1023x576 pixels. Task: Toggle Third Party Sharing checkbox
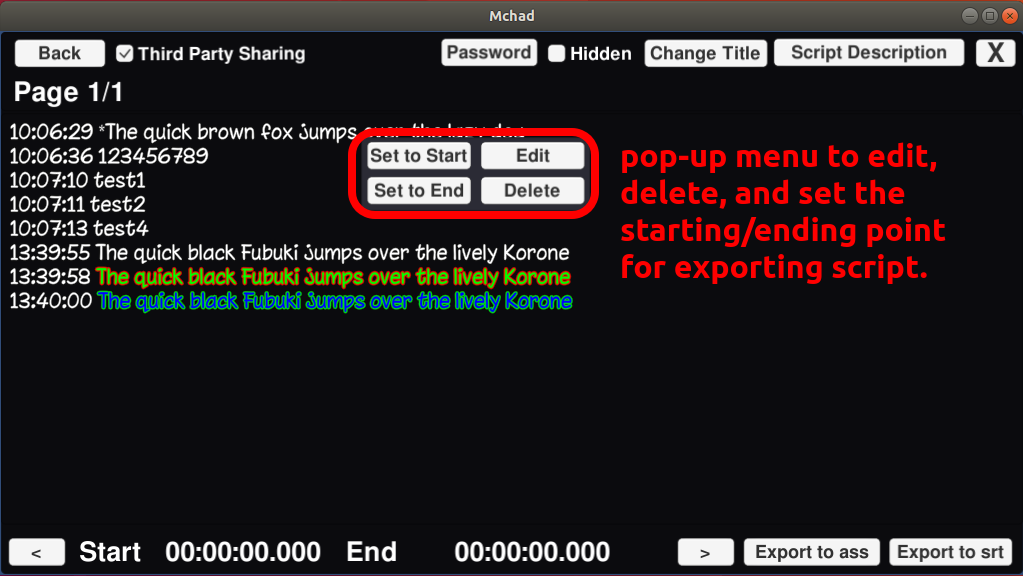tap(125, 53)
